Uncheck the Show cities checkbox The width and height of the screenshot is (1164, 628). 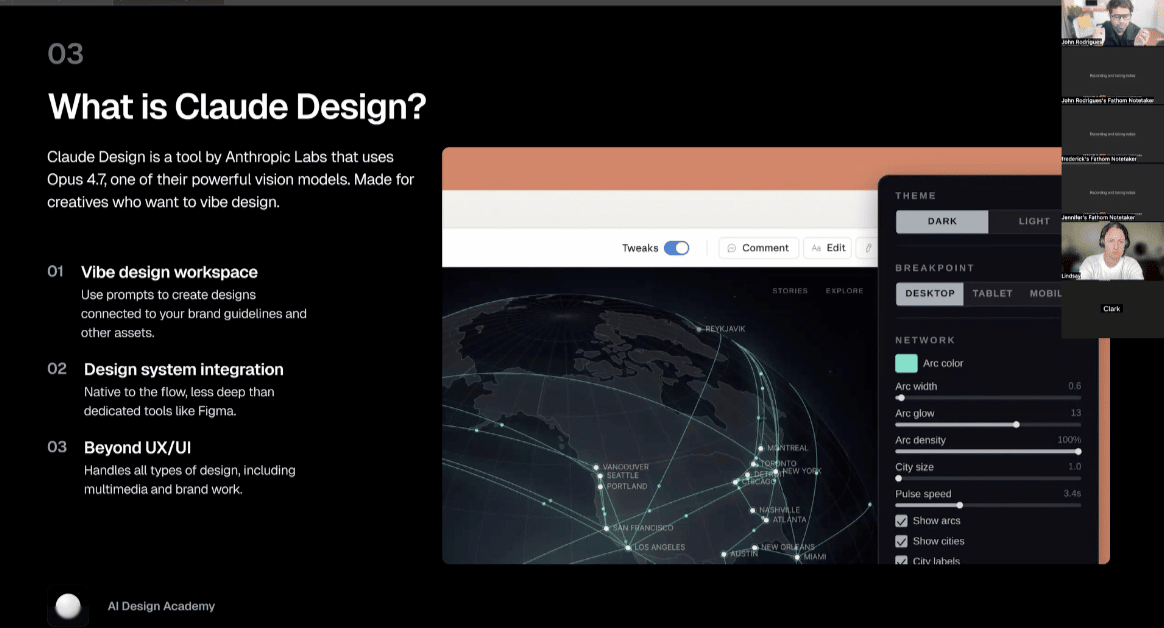tap(901, 541)
